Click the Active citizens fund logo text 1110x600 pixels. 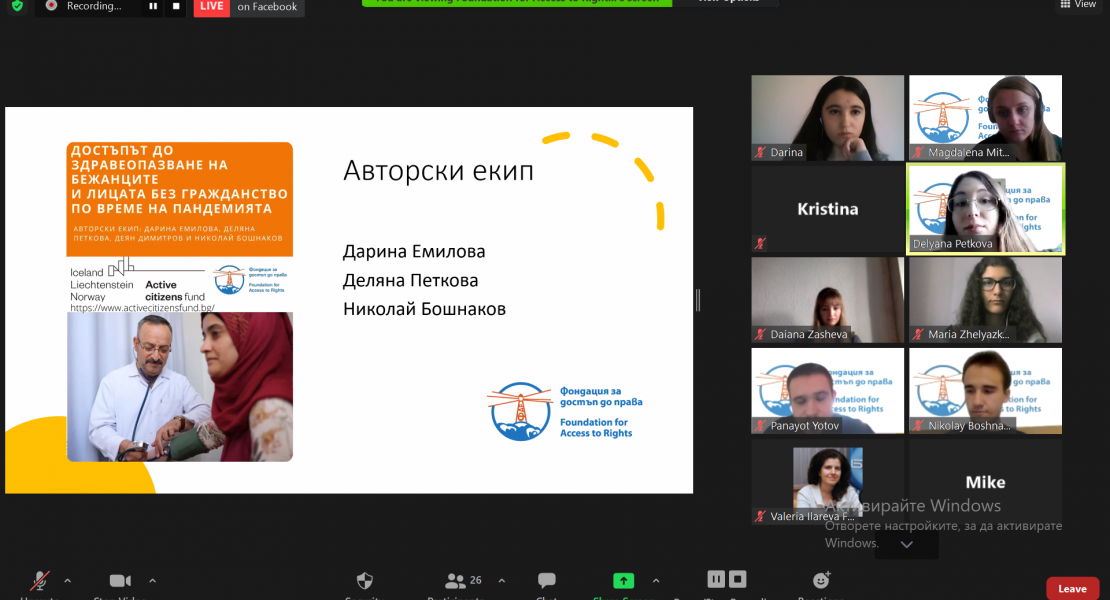click(x=174, y=291)
